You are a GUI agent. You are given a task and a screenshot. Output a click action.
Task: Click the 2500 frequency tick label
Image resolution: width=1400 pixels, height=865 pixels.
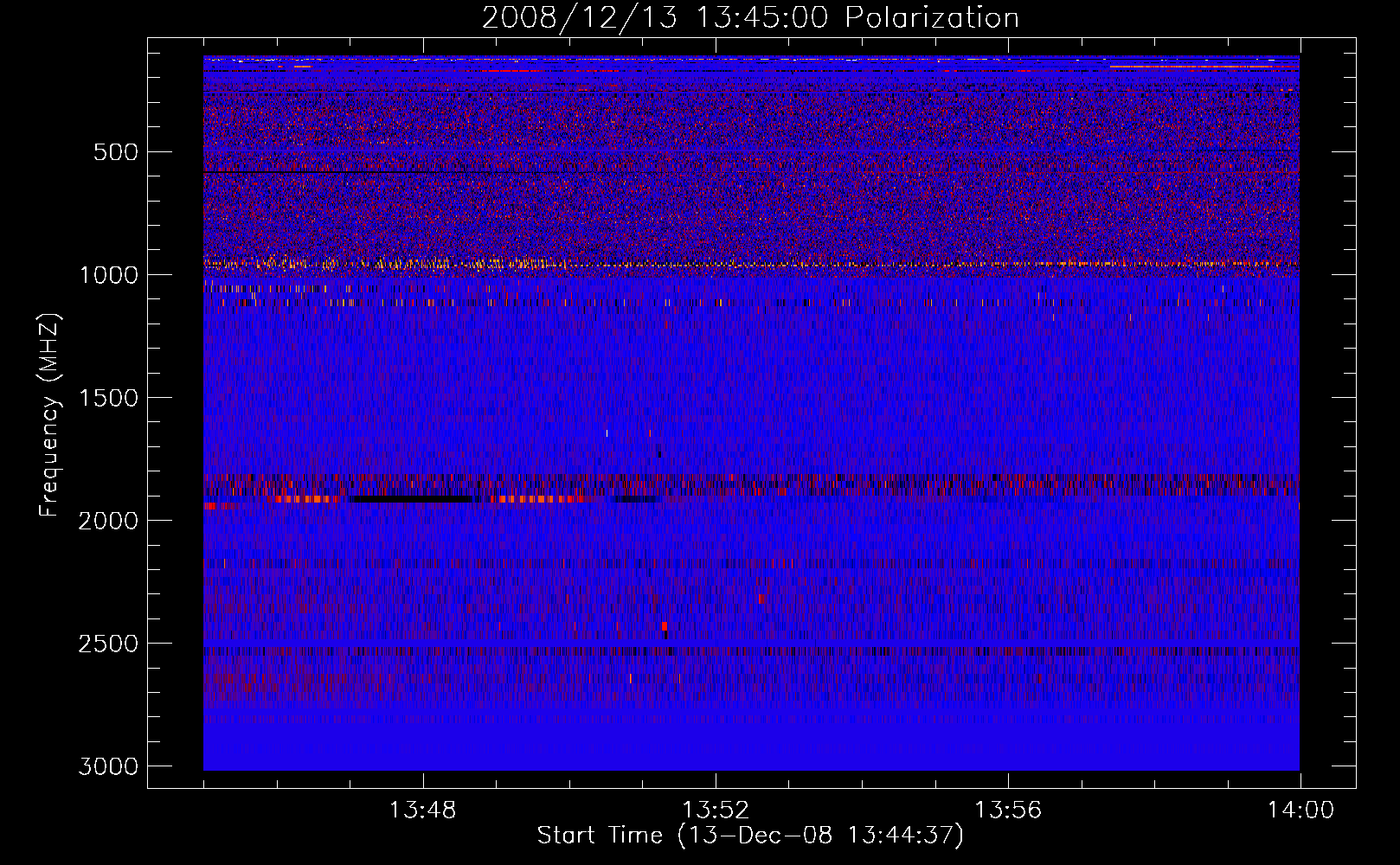click(x=108, y=644)
